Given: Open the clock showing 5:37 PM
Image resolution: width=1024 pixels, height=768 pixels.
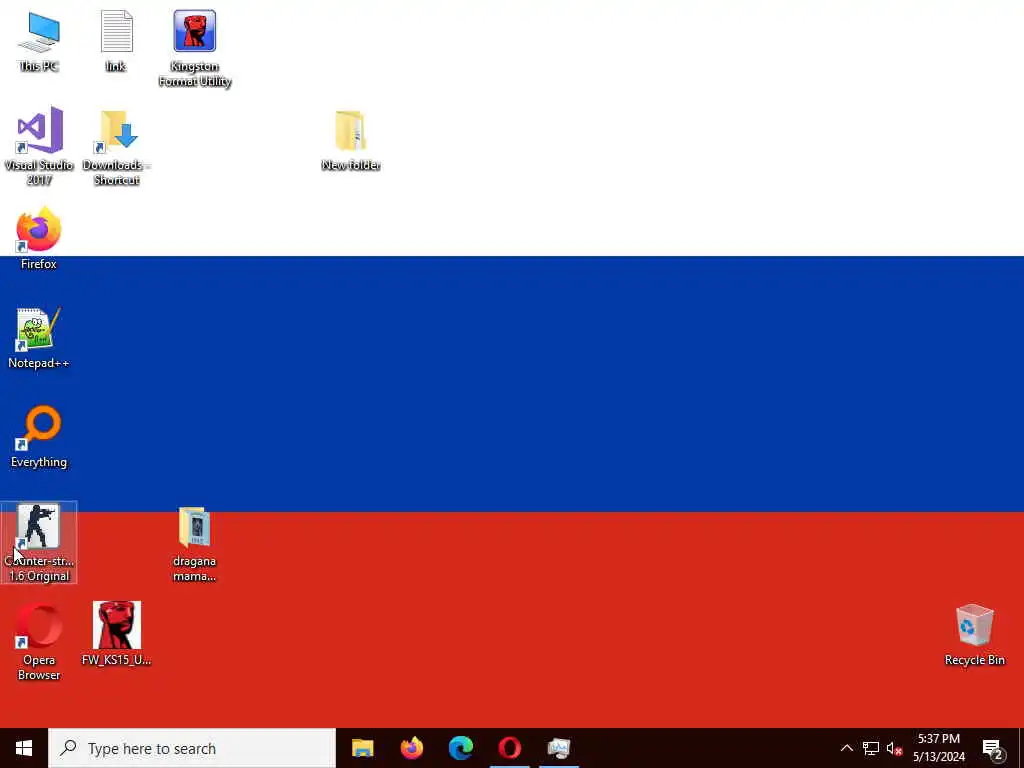Looking at the screenshot, I should click(939, 748).
